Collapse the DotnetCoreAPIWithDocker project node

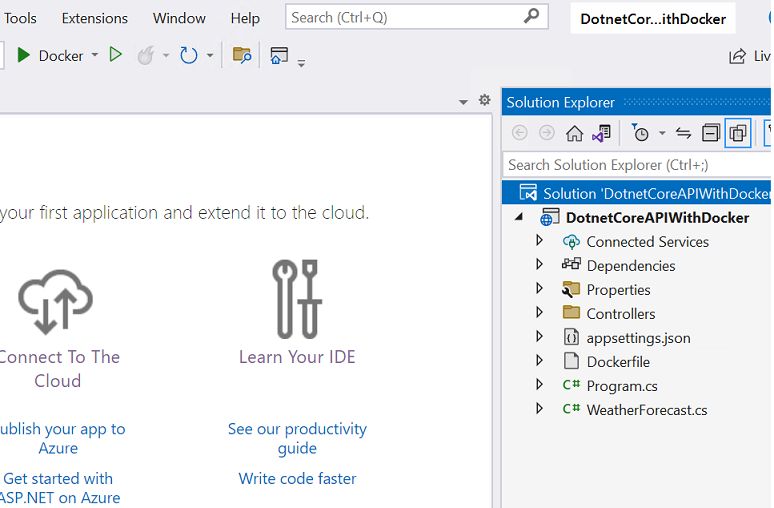[x=519, y=217]
